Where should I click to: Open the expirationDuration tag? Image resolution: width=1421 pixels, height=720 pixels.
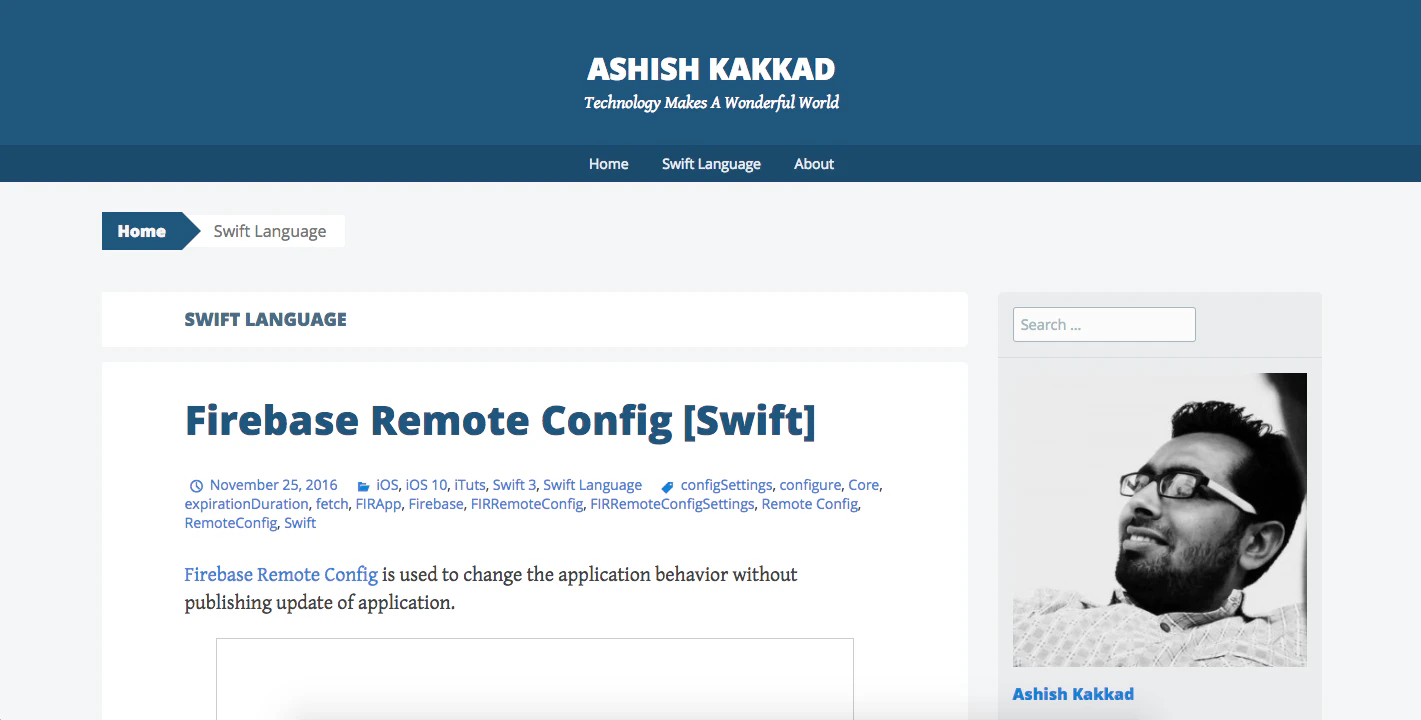click(246, 503)
